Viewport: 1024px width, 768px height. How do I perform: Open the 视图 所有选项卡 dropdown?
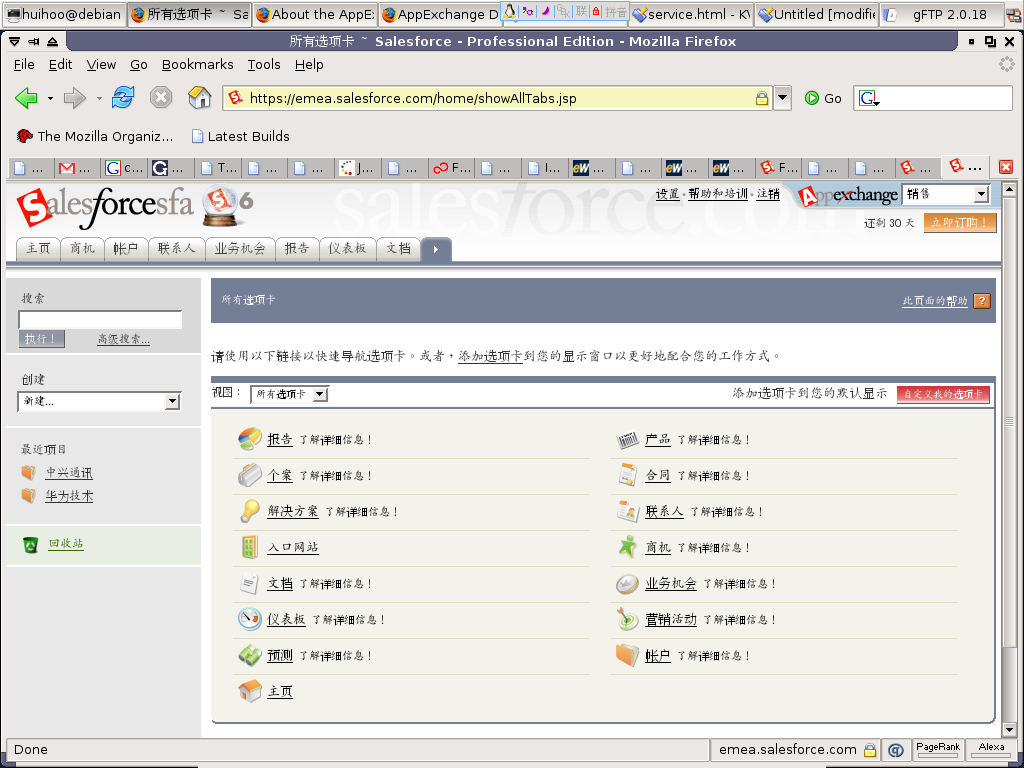pyautogui.click(x=289, y=394)
